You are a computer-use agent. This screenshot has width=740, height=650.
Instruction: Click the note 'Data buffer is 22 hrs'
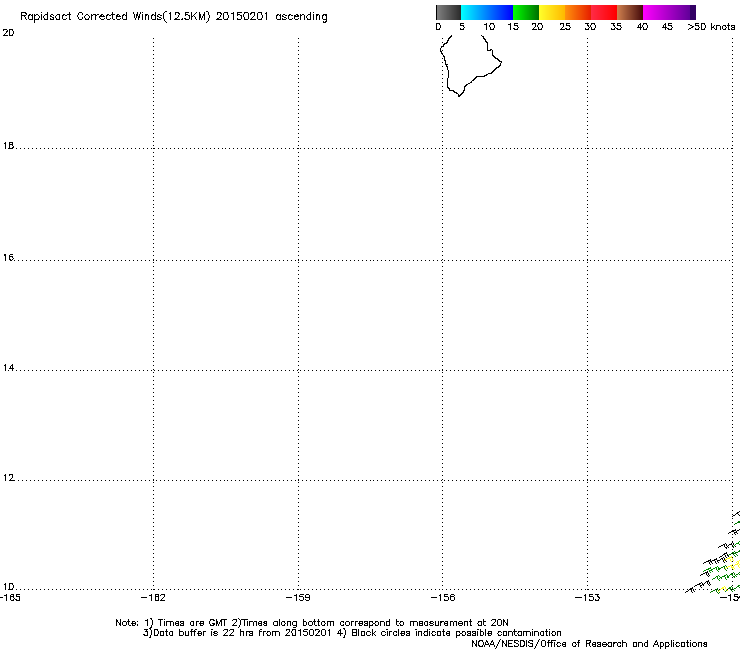204,633
